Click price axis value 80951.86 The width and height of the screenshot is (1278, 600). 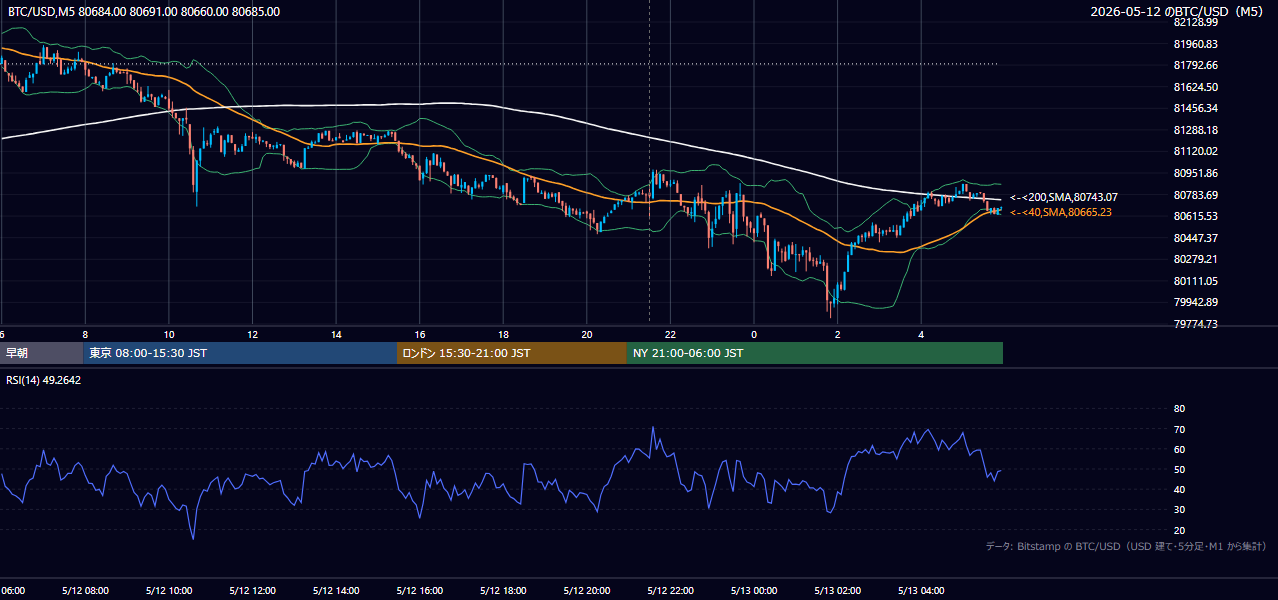pos(1195,173)
